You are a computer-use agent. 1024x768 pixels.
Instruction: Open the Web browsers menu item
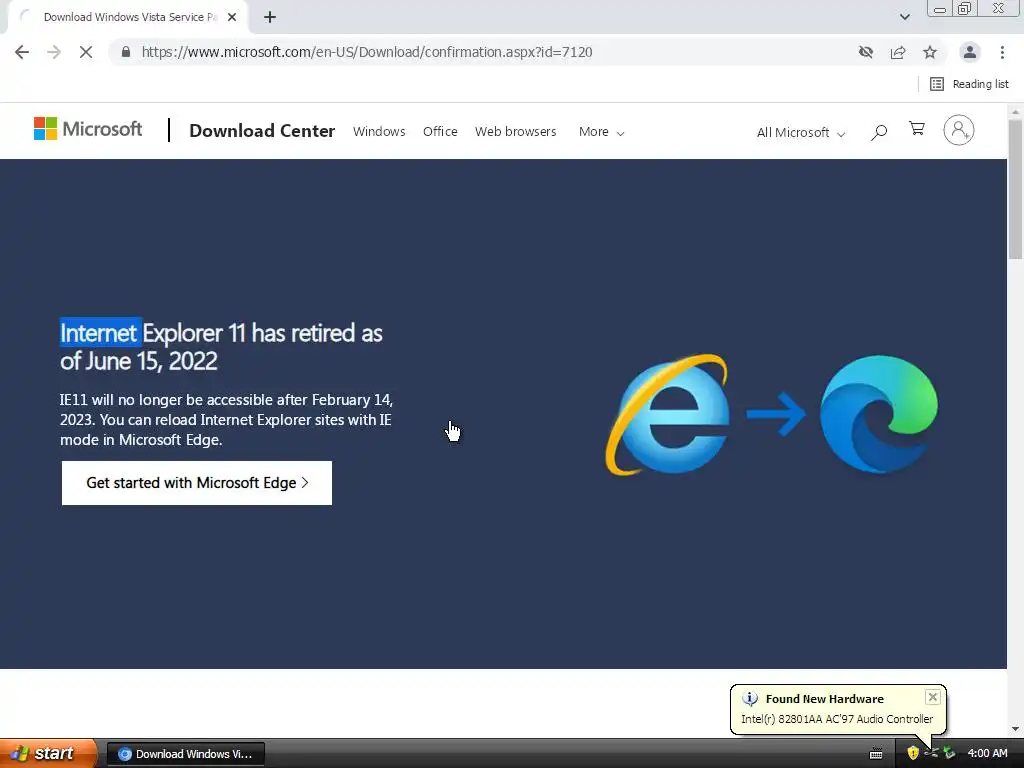pos(515,131)
